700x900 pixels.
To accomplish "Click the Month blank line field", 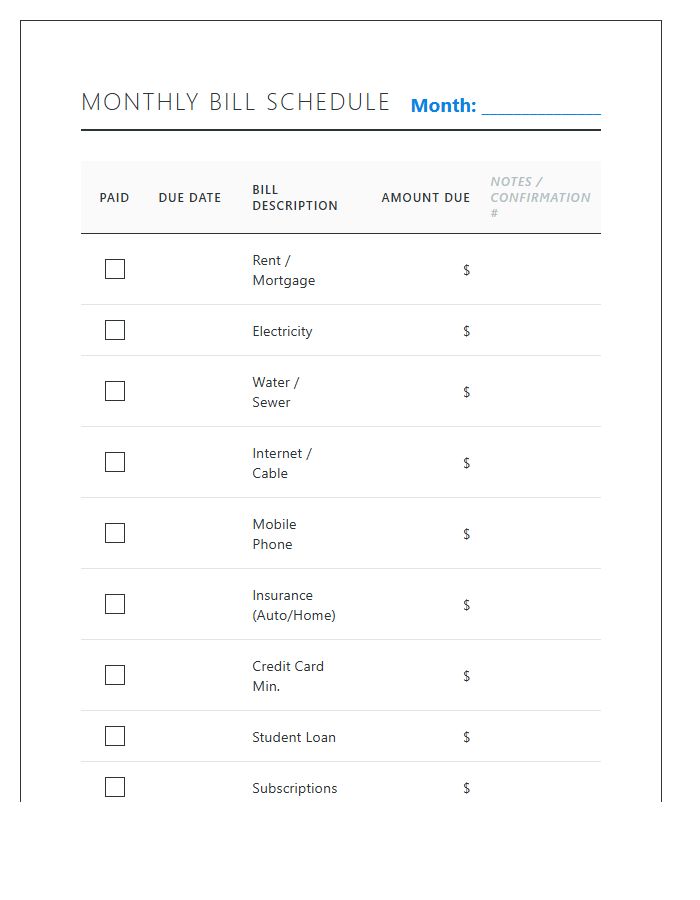I will point(541,106).
